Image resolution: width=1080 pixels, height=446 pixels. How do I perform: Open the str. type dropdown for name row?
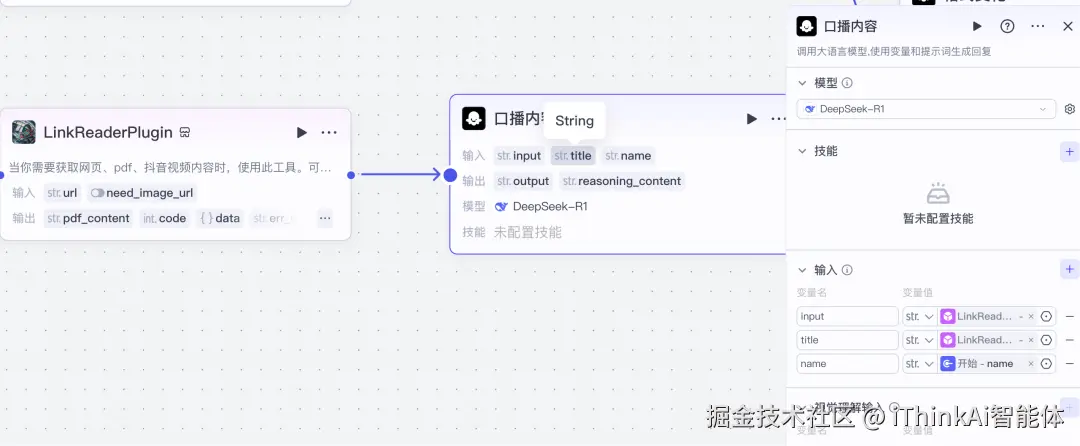[920, 363]
